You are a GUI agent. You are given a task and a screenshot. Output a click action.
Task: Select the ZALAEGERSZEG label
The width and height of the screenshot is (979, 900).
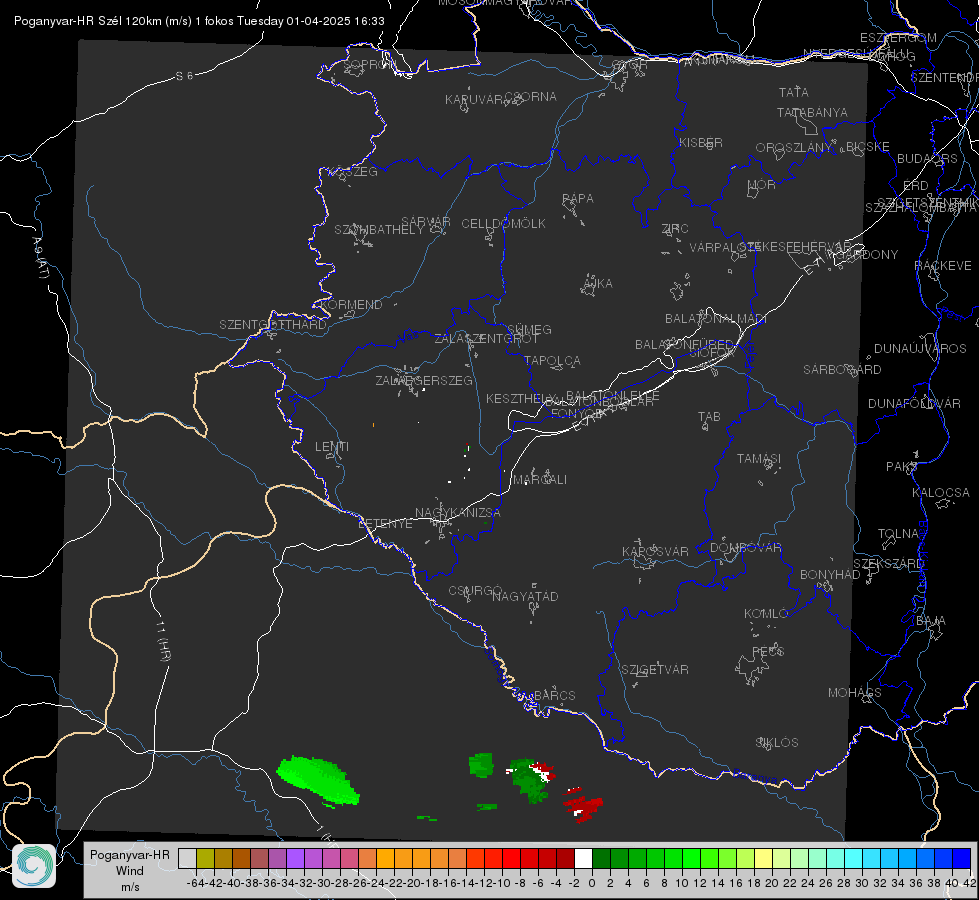click(424, 380)
